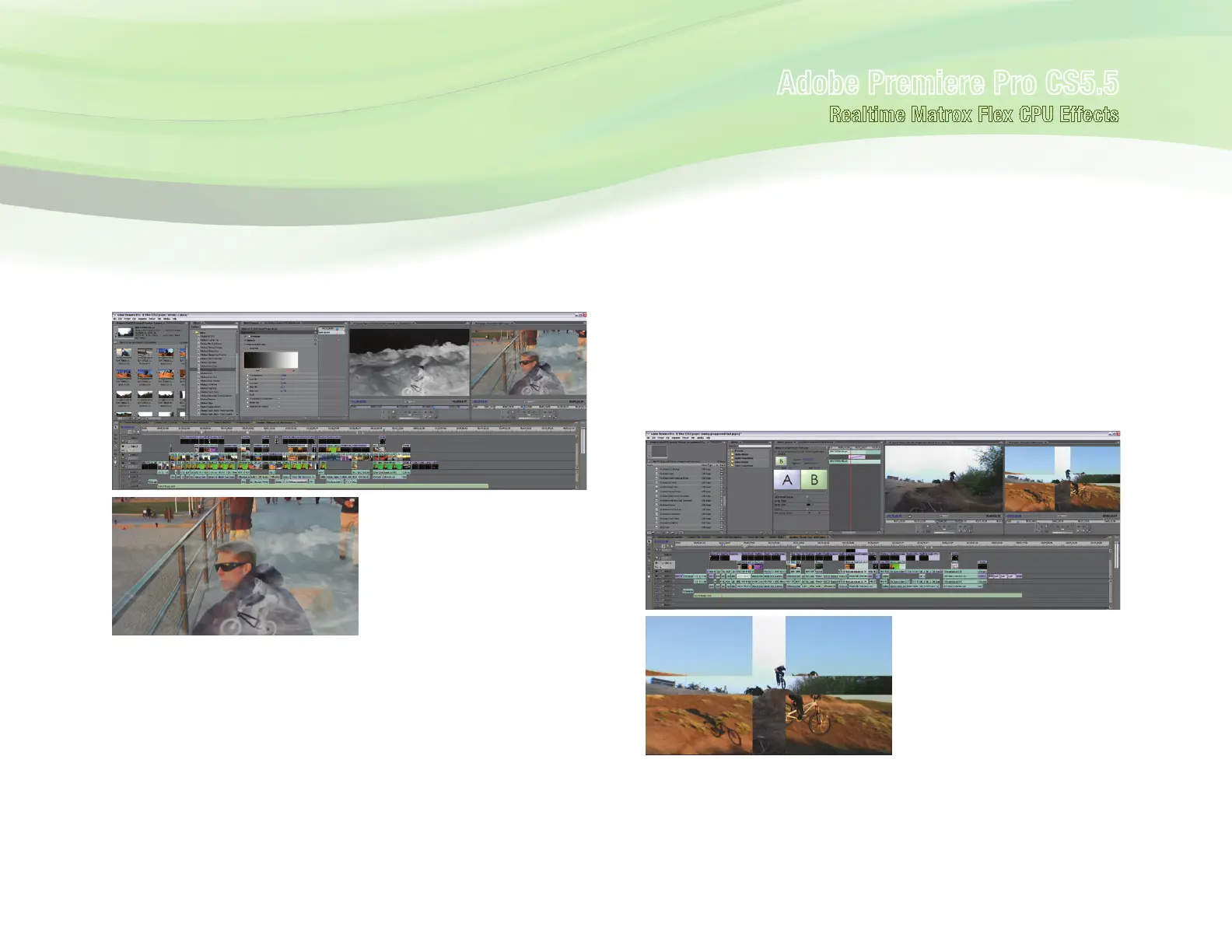Image resolution: width=1232 pixels, height=952 pixels.
Task: Click Program monitor showing man in sunglasses
Action: click(x=529, y=362)
